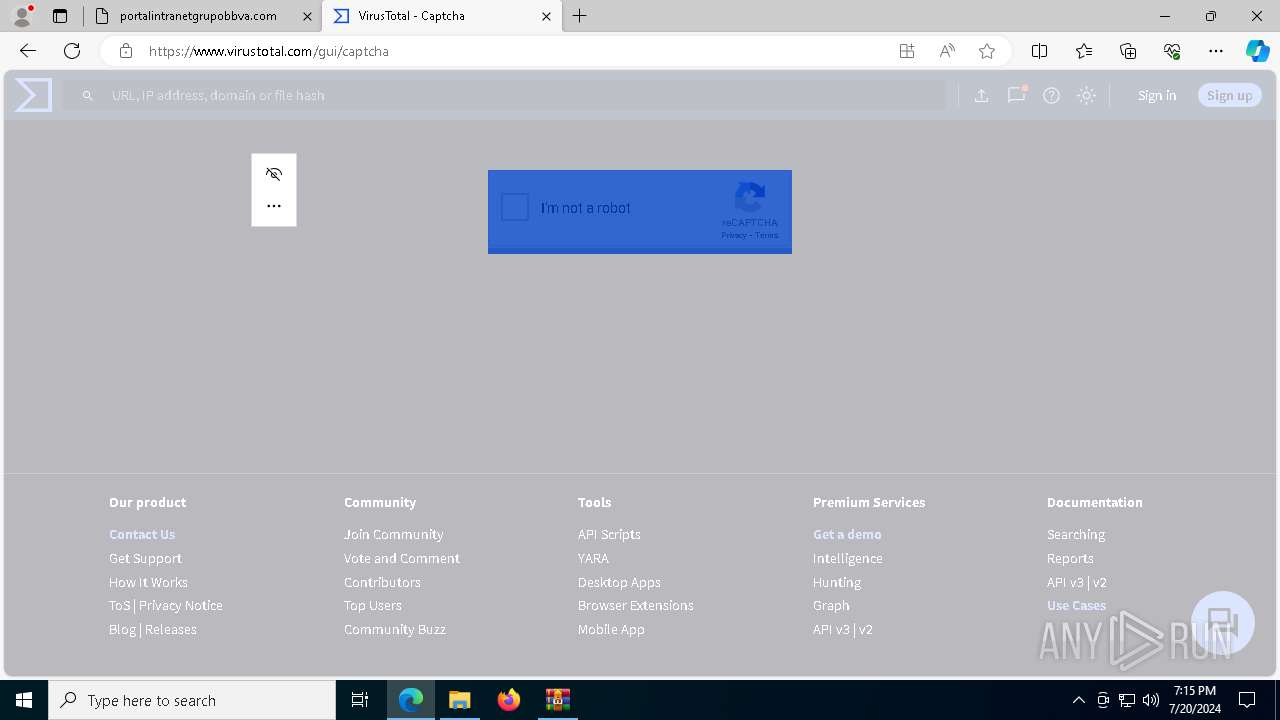1280x720 pixels.
Task: Open the Reports documentation link
Action: coord(1070,559)
